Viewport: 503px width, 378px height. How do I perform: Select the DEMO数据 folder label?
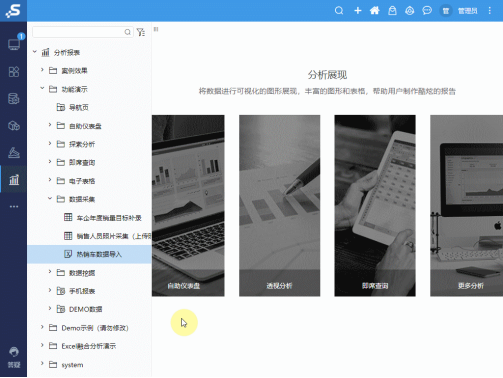pyautogui.click(x=85, y=309)
